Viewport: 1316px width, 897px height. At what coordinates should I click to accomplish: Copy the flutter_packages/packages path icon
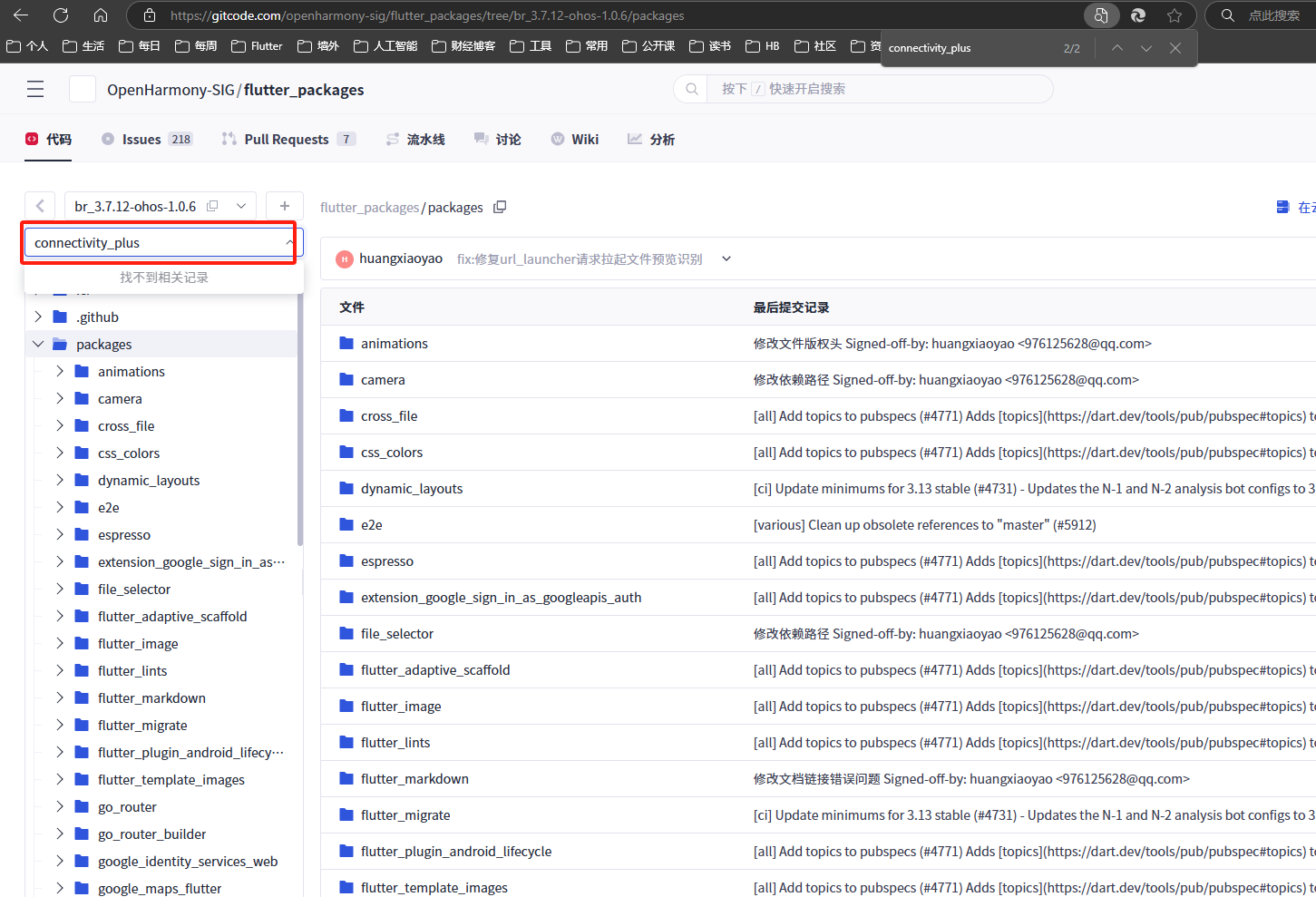(x=500, y=207)
